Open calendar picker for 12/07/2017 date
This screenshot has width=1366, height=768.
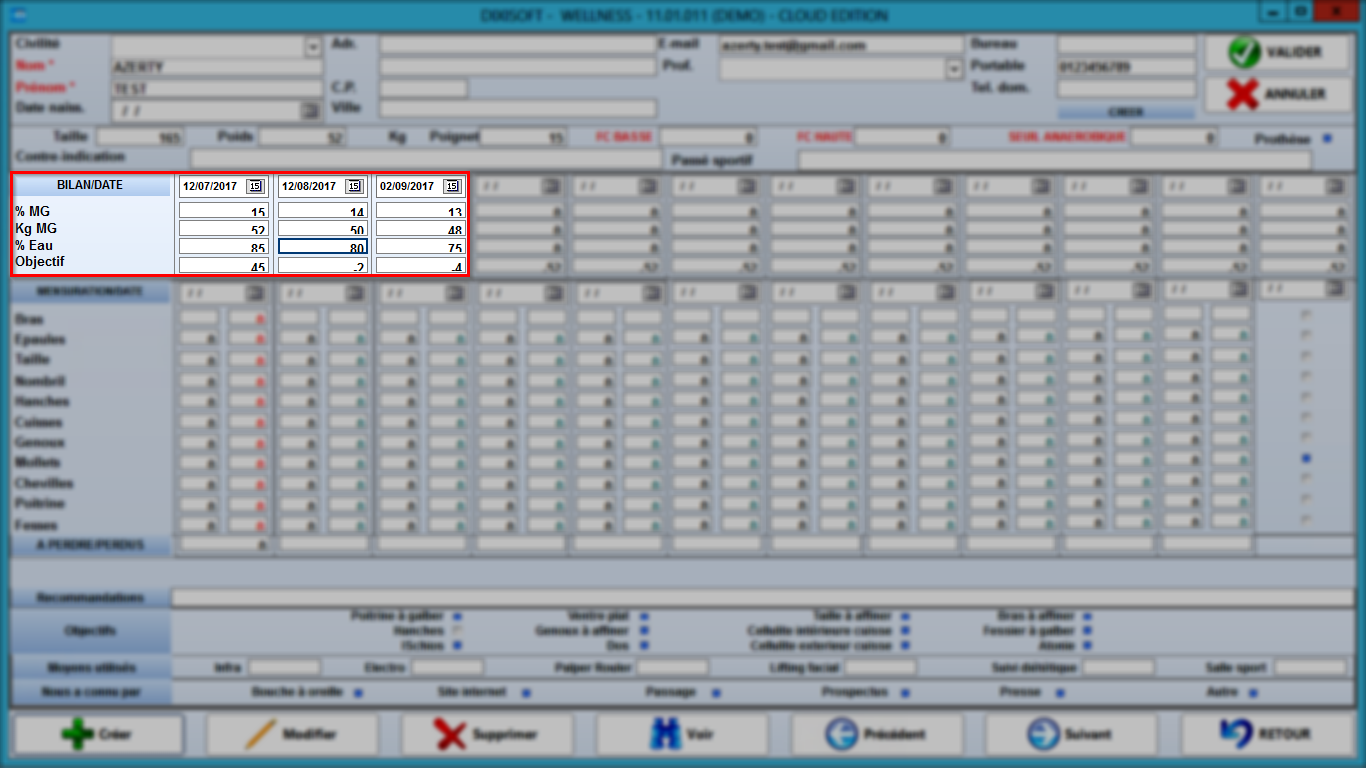255,186
